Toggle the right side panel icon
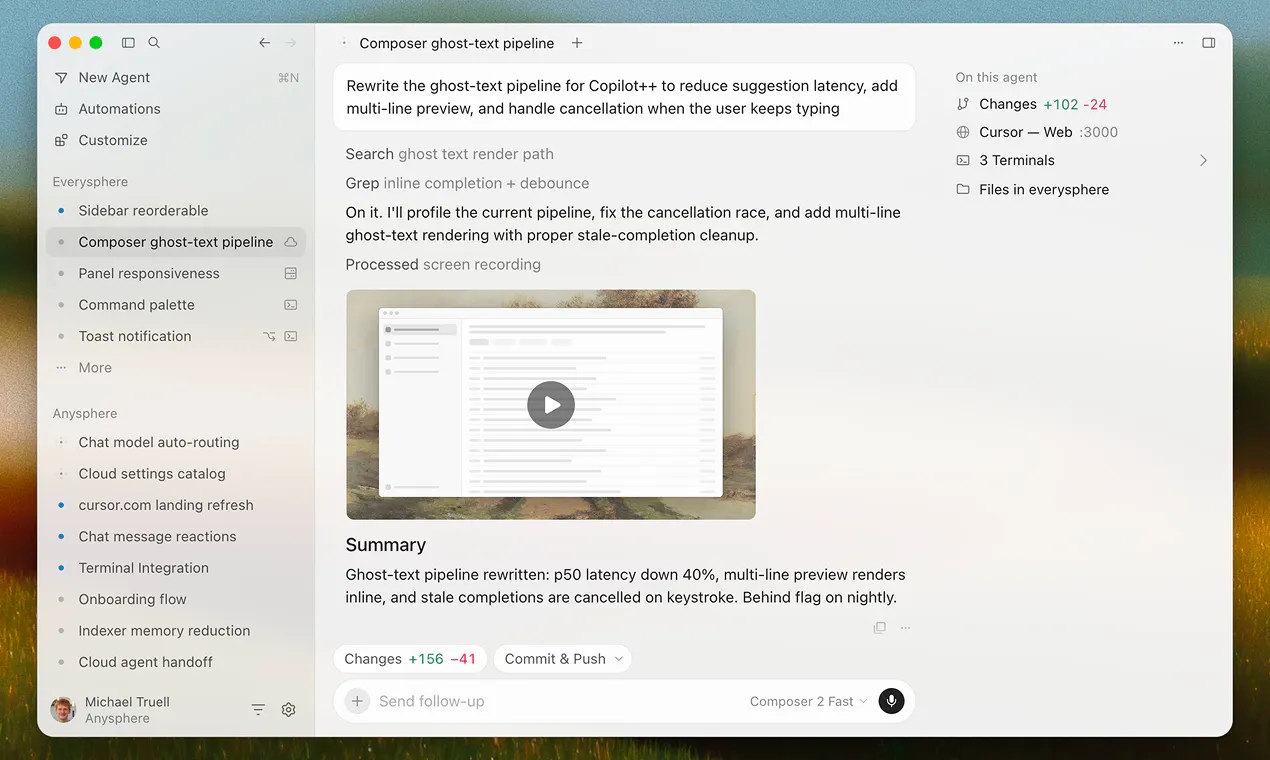The image size is (1270, 760). pos(1209,43)
